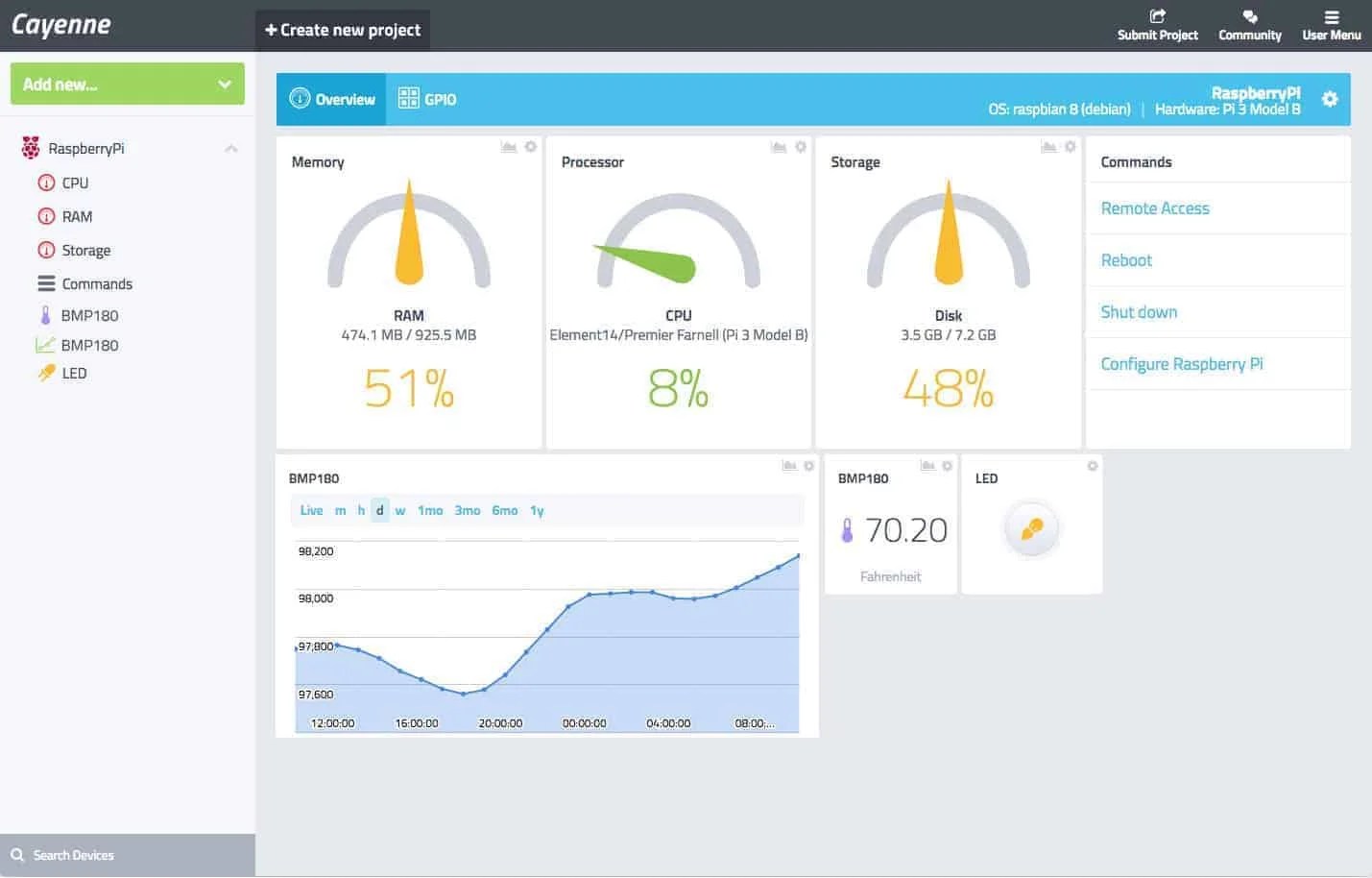
Task: Switch to the GPIO tab
Action: click(427, 99)
